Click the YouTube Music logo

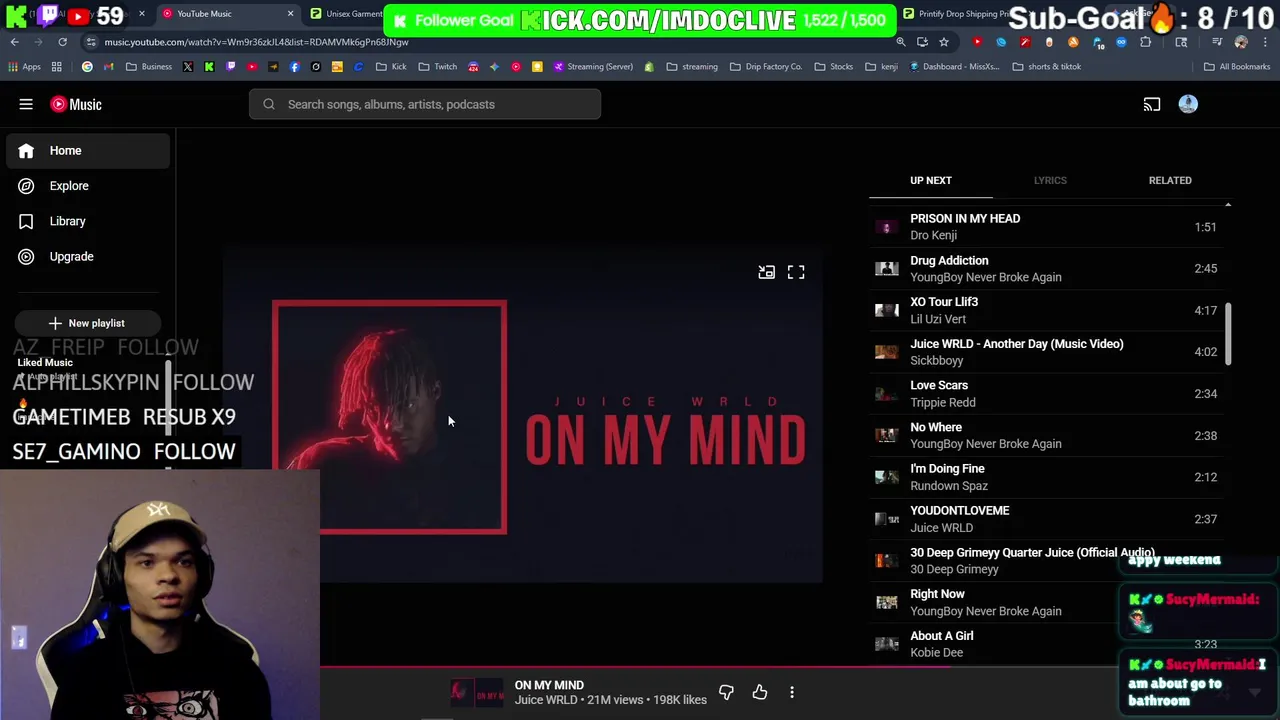76,104
